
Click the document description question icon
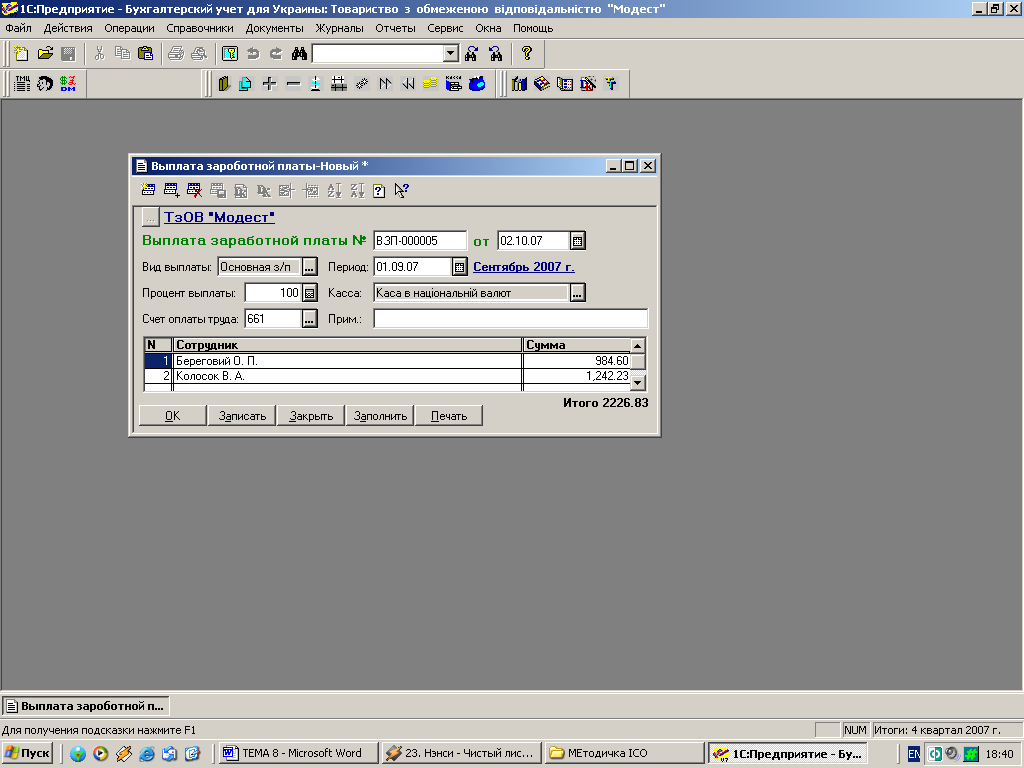[379, 191]
